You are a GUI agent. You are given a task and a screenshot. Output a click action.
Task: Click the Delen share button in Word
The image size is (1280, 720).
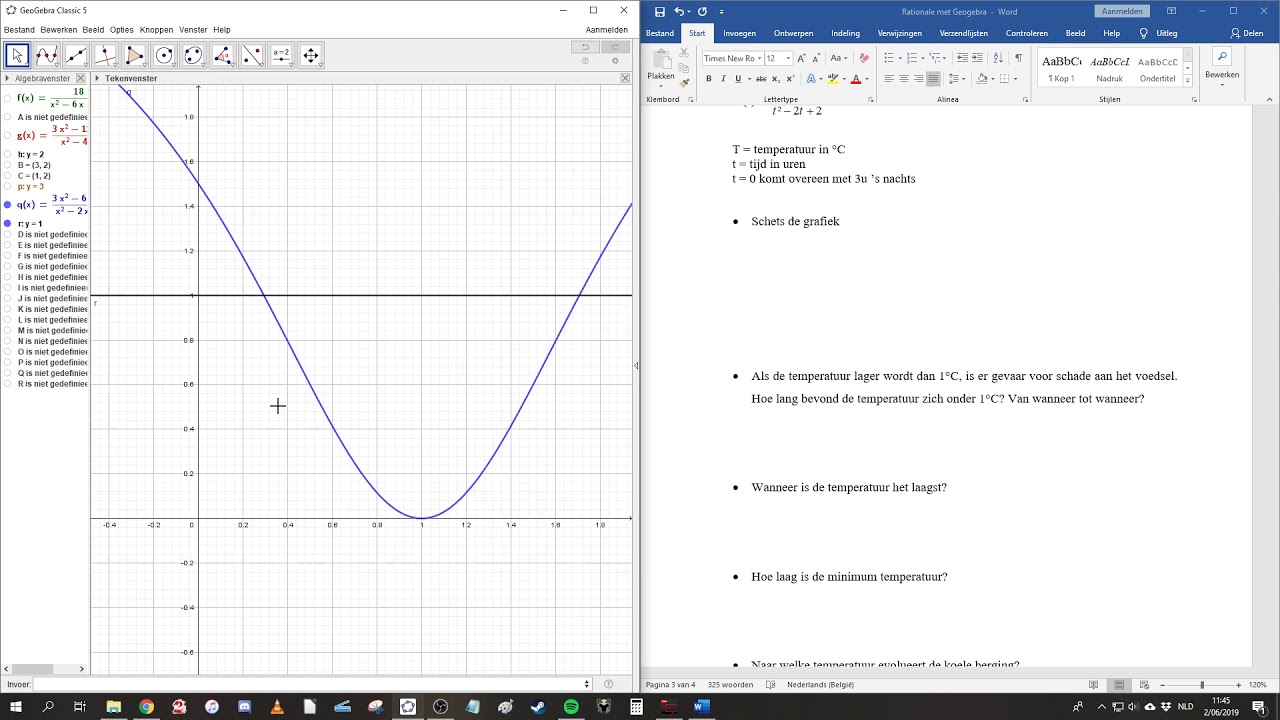[x=1248, y=33]
